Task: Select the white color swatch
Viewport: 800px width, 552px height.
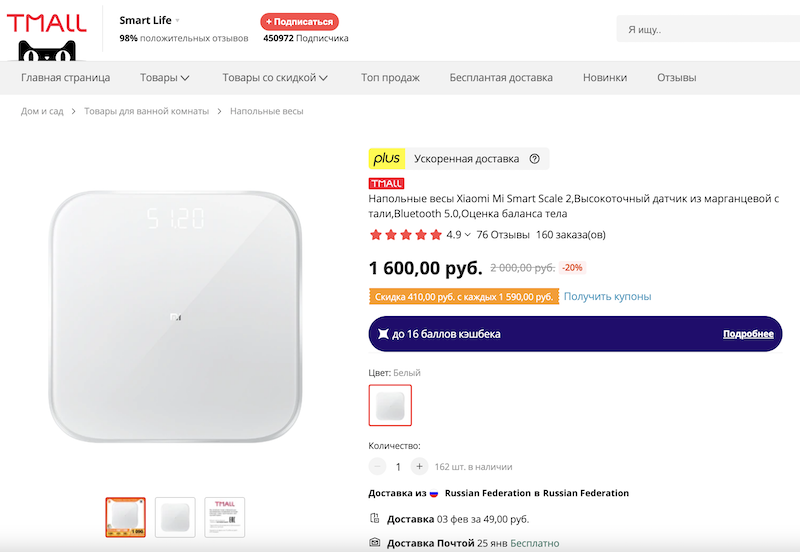Action: click(390, 405)
